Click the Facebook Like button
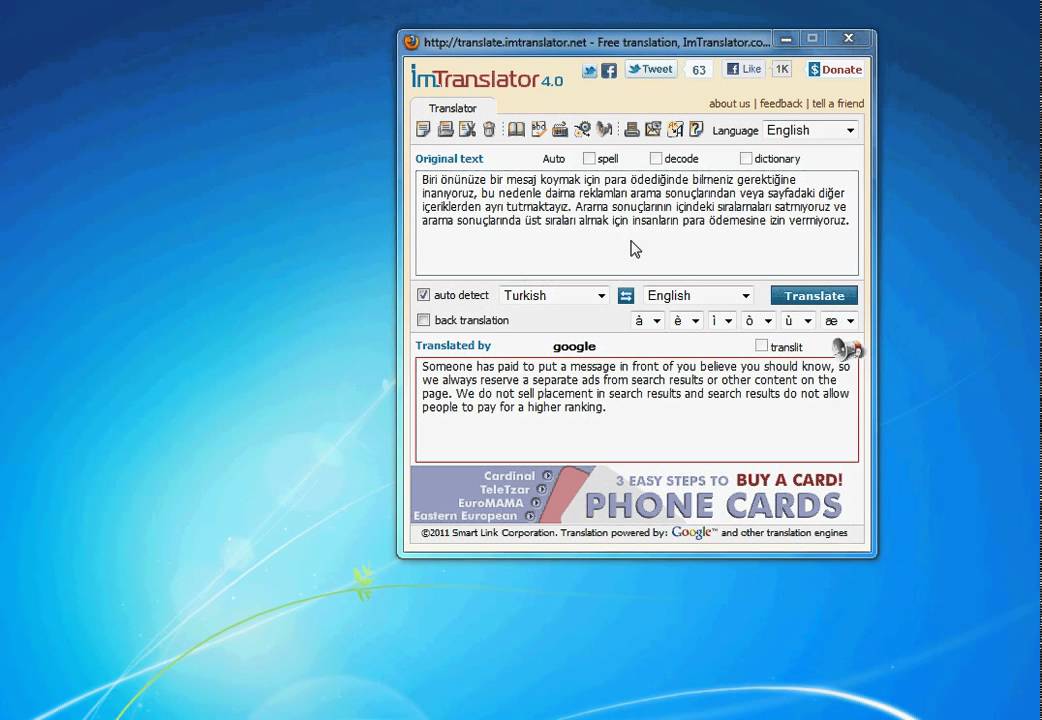This screenshot has width=1042, height=720. 744,69
